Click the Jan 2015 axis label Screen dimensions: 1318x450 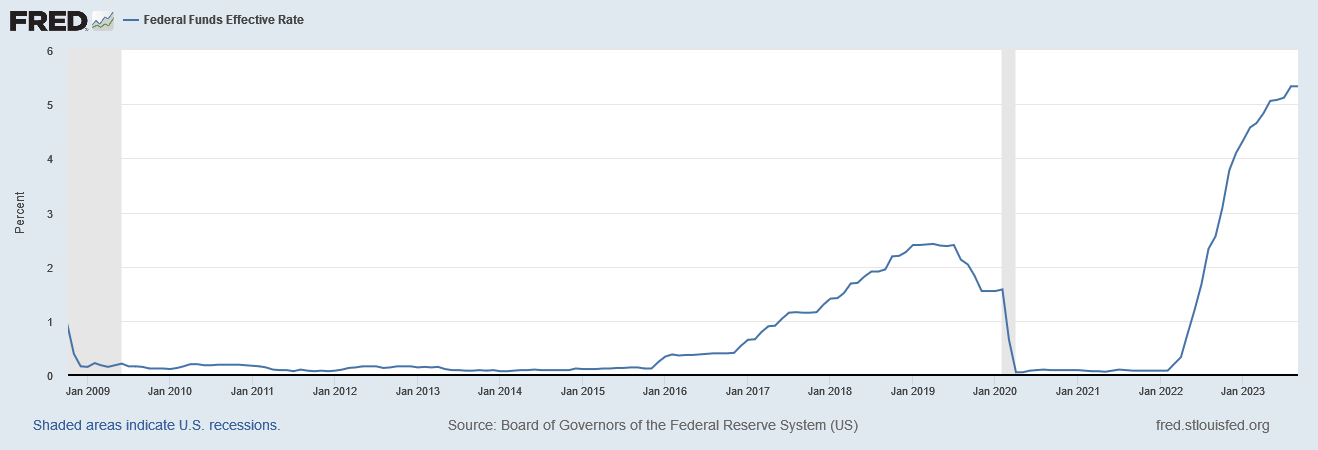(x=582, y=391)
